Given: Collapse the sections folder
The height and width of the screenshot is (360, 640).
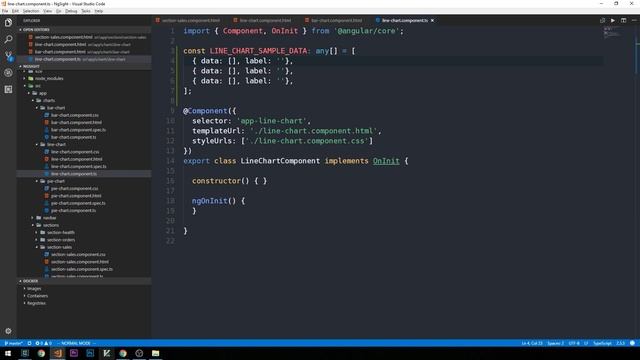Looking at the screenshot, I should click(51, 225).
